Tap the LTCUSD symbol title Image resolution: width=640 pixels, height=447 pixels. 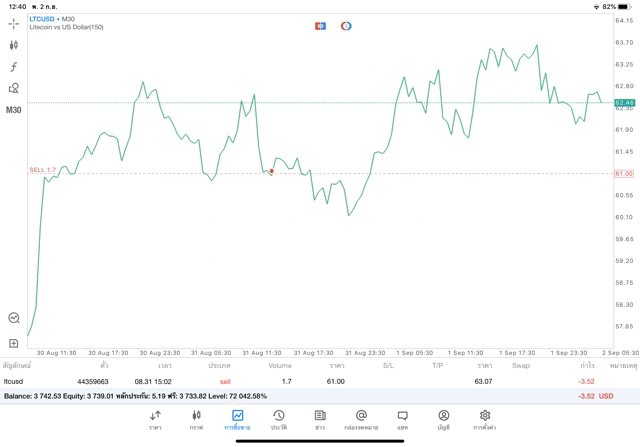(42, 19)
